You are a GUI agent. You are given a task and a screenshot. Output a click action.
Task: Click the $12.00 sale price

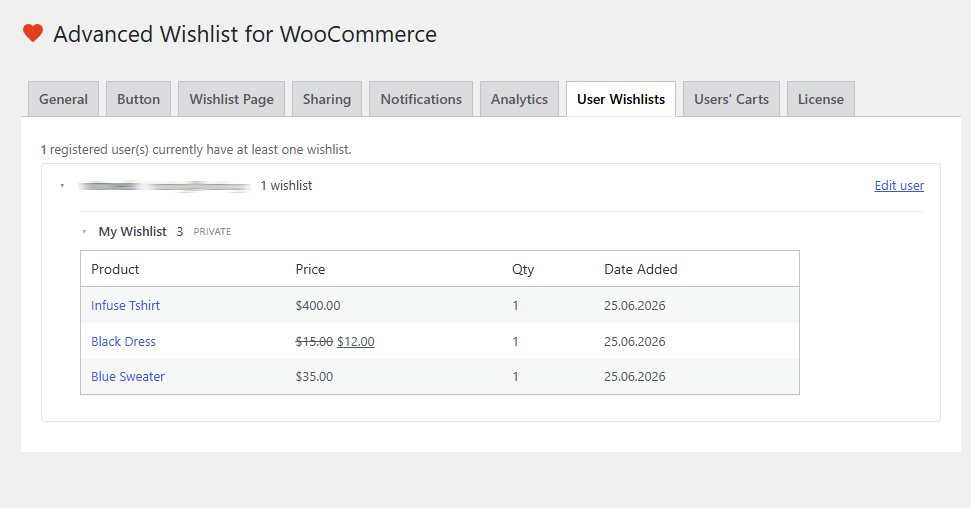click(355, 341)
